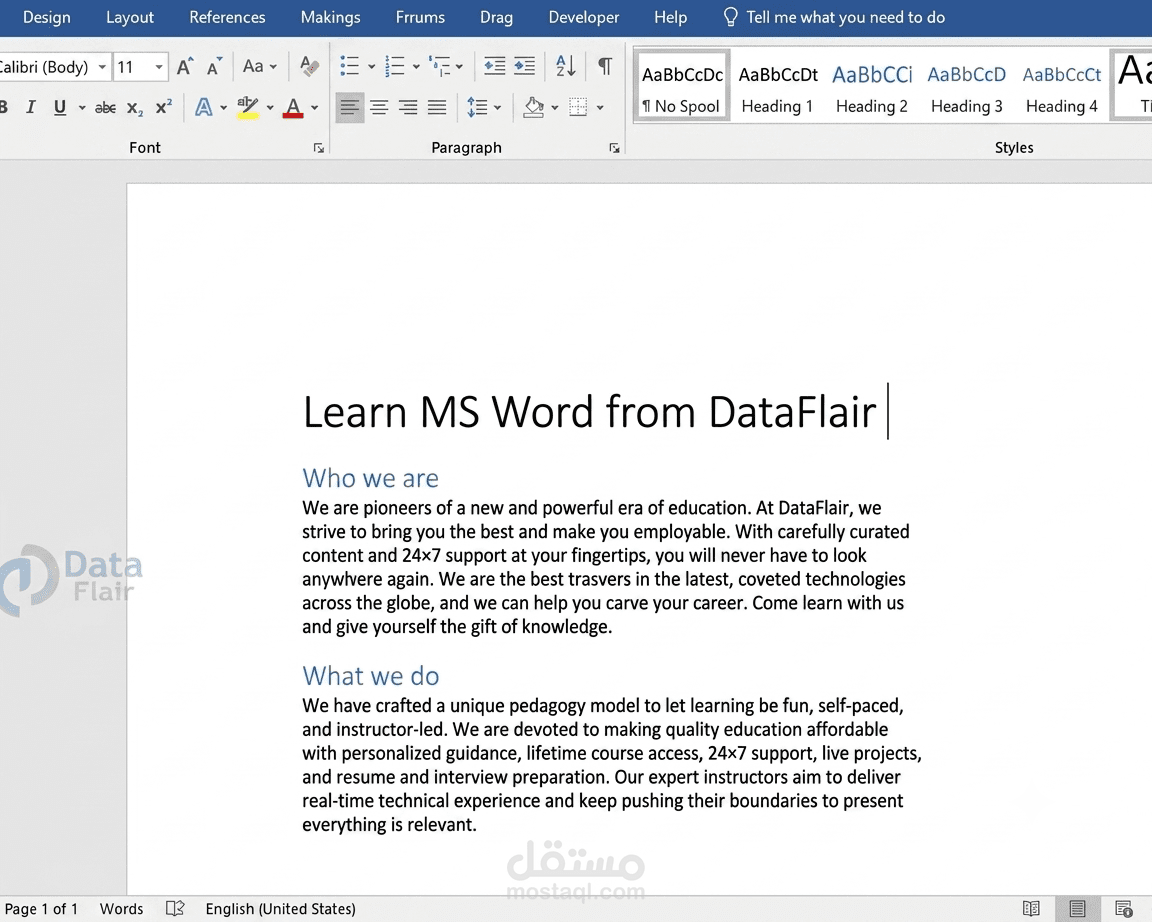Open the Help tab
Image resolution: width=1152 pixels, height=922 pixels.
(671, 17)
